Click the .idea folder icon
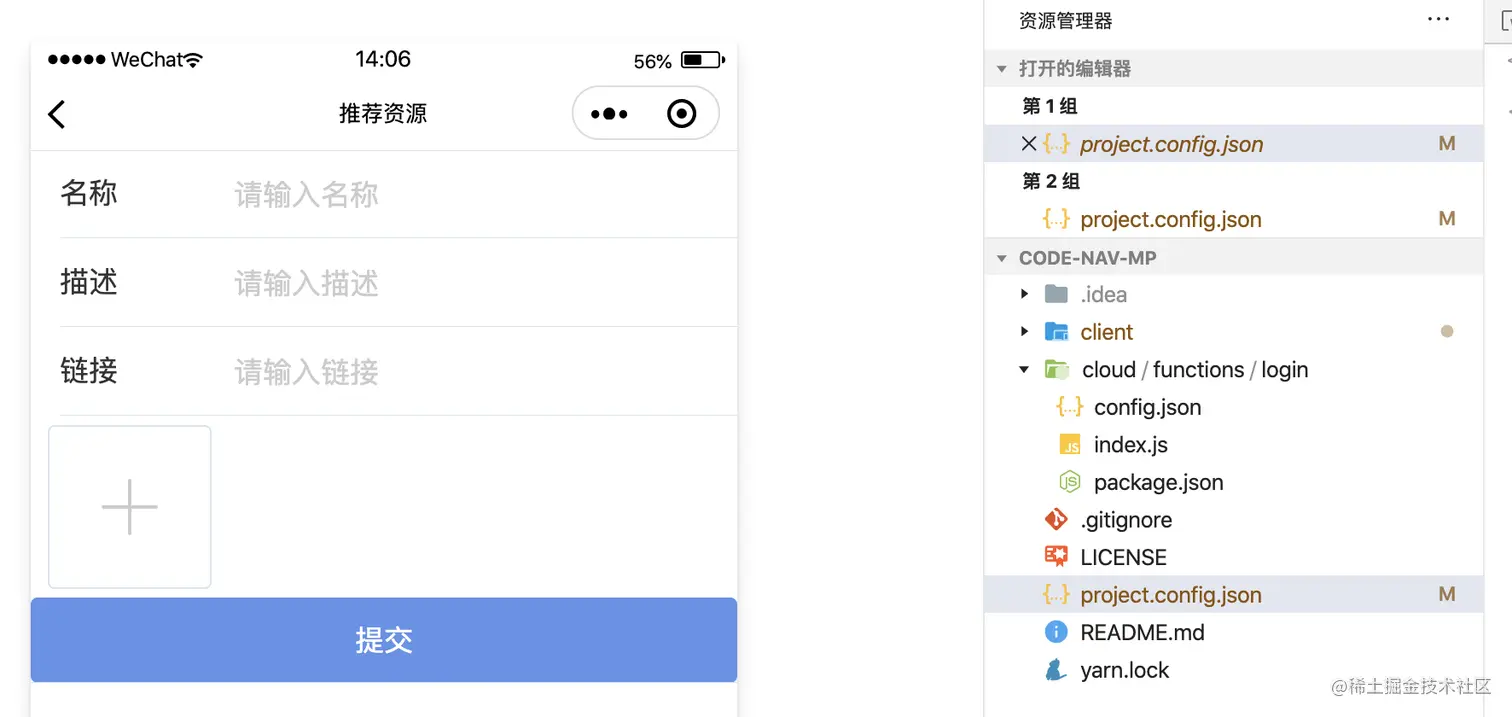This screenshot has height=717, width=1512. tap(1056, 294)
